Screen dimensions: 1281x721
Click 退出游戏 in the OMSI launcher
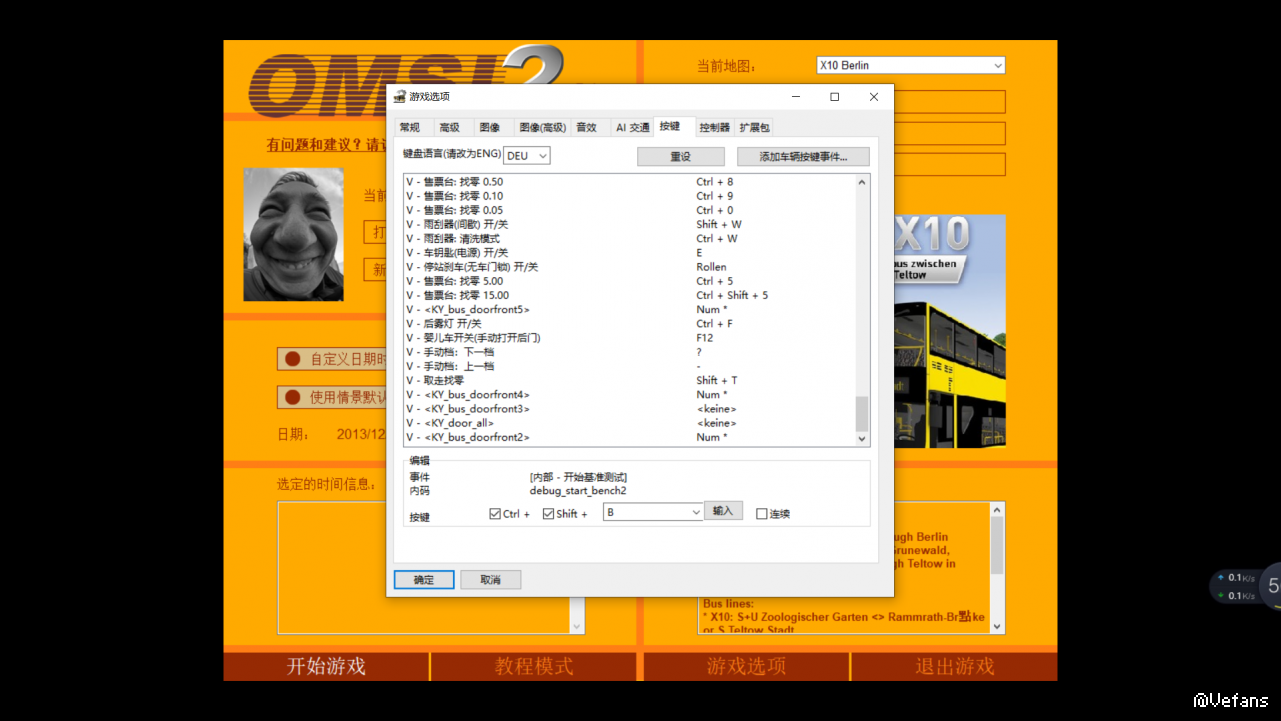[955, 666]
